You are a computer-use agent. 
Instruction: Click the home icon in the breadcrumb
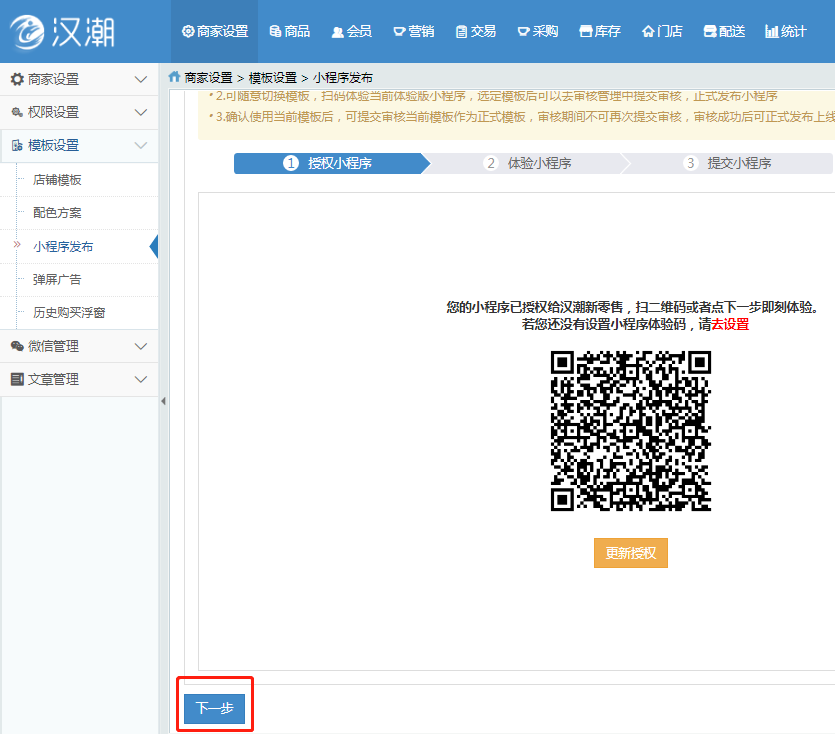click(x=174, y=77)
